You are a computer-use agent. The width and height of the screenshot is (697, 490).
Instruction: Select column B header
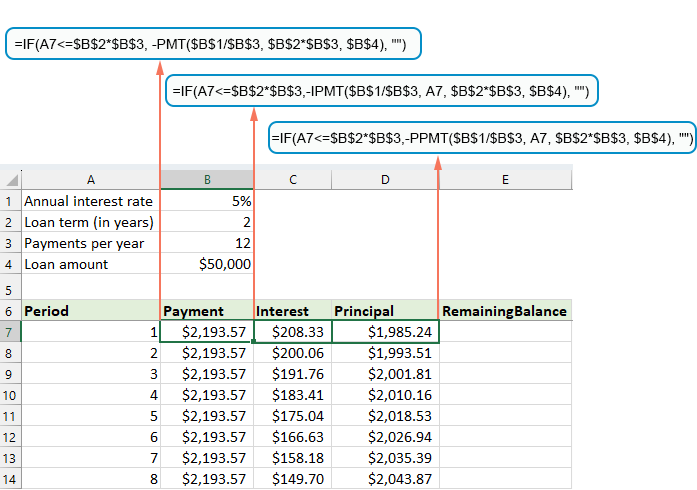click(207, 180)
